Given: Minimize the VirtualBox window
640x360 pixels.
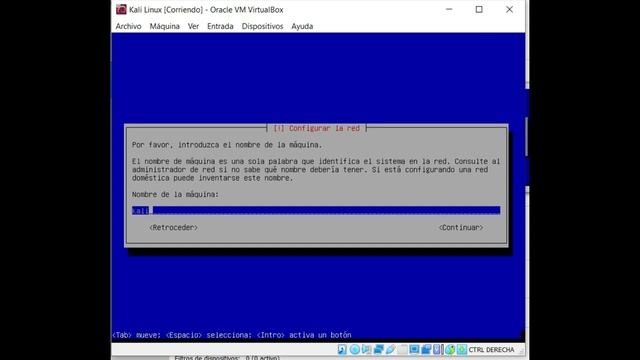Looking at the screenshot, I should [x=449, y=9].
